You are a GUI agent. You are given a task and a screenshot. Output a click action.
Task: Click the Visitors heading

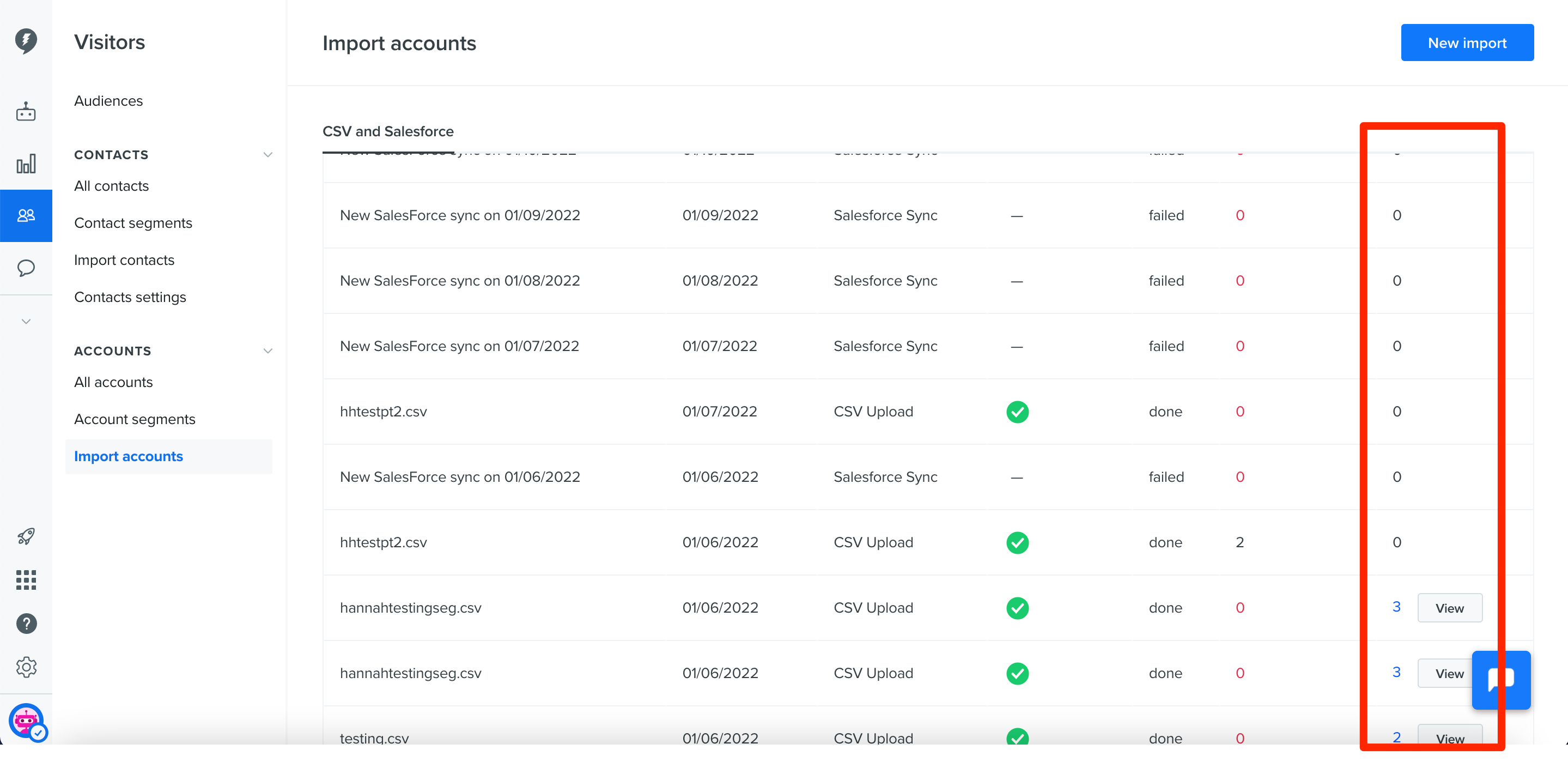point(110,42)
